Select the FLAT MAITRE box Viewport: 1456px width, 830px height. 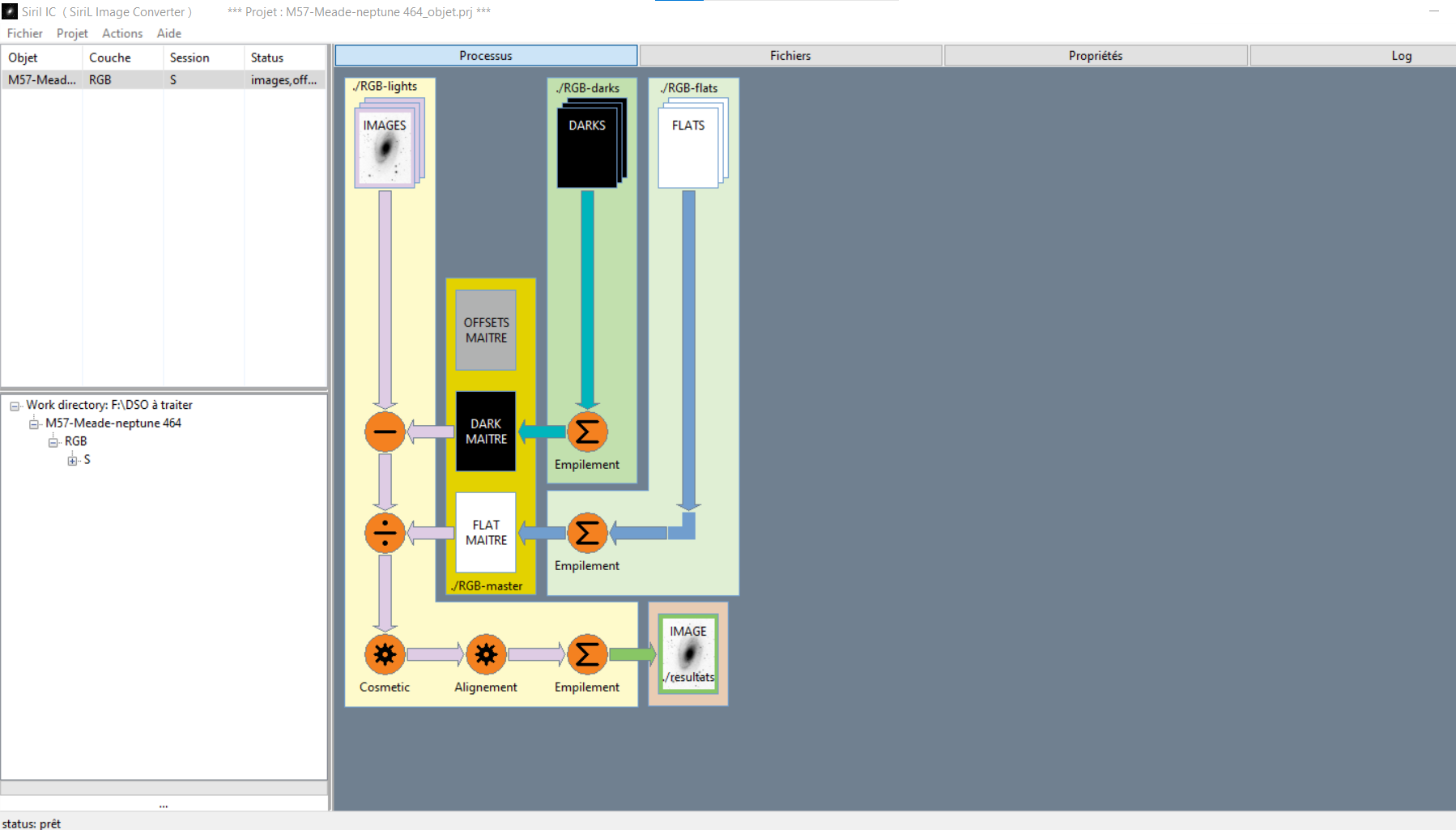[486, 533]
